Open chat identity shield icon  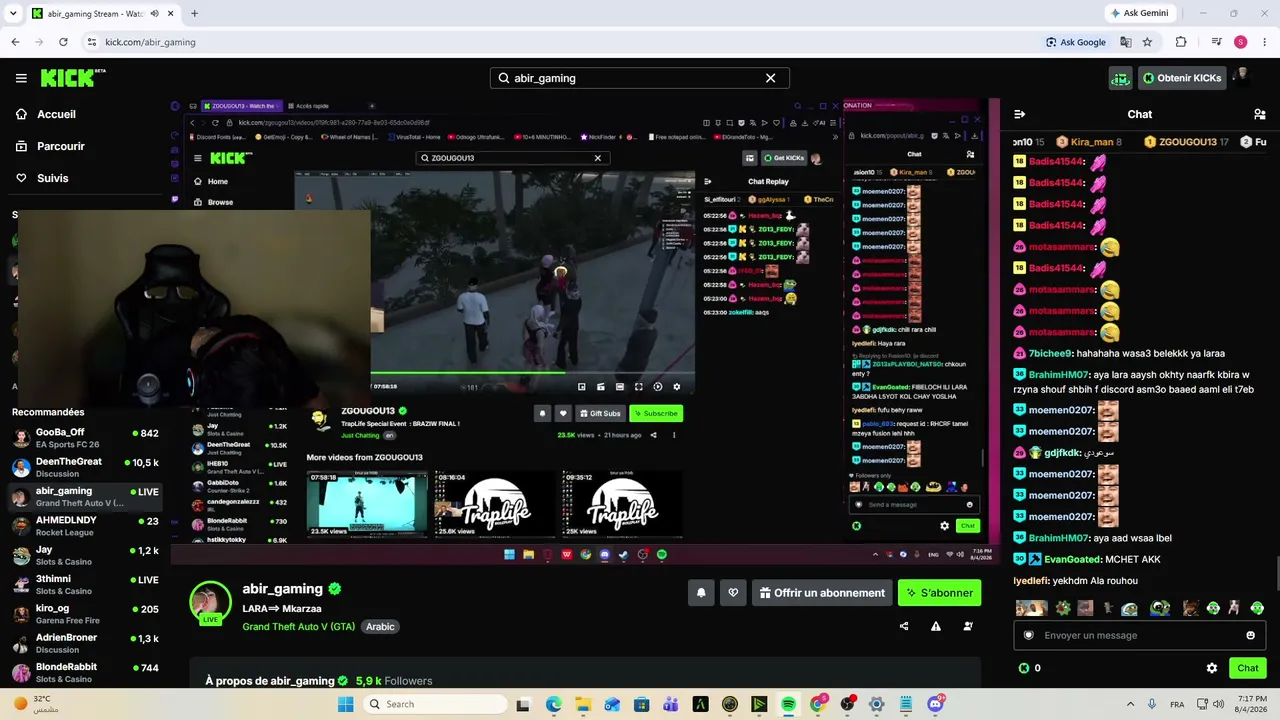click(1028, 635)
